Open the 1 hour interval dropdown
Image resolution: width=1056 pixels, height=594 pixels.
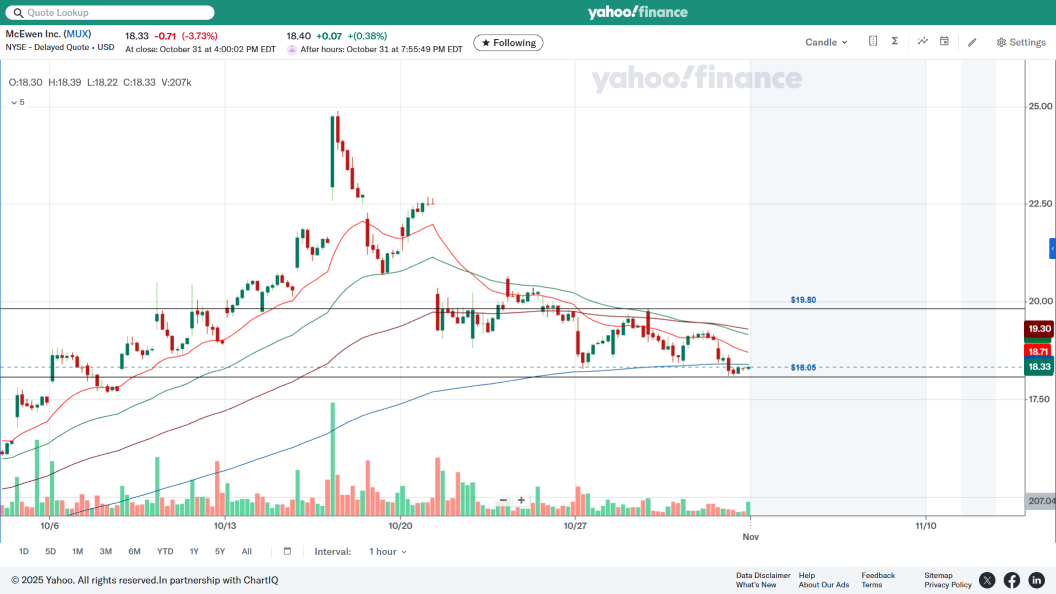[x=388, y=551]
